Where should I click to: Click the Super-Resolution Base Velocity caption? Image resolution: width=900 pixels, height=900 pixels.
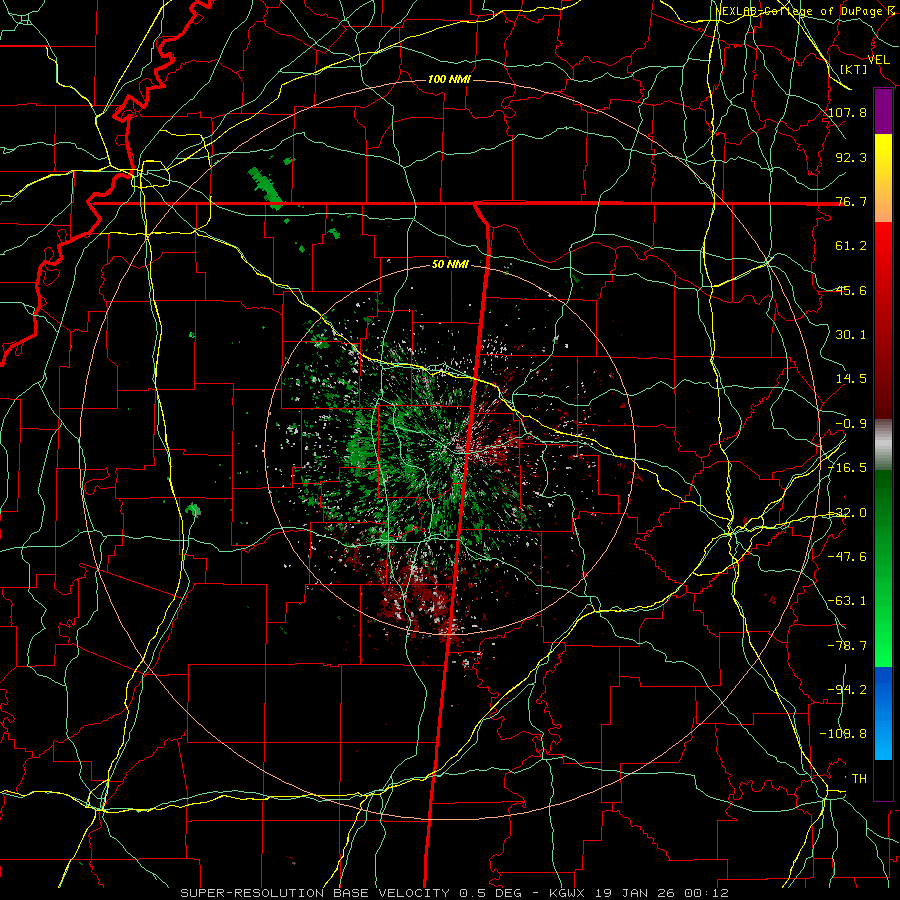click(x=455, y=893)
